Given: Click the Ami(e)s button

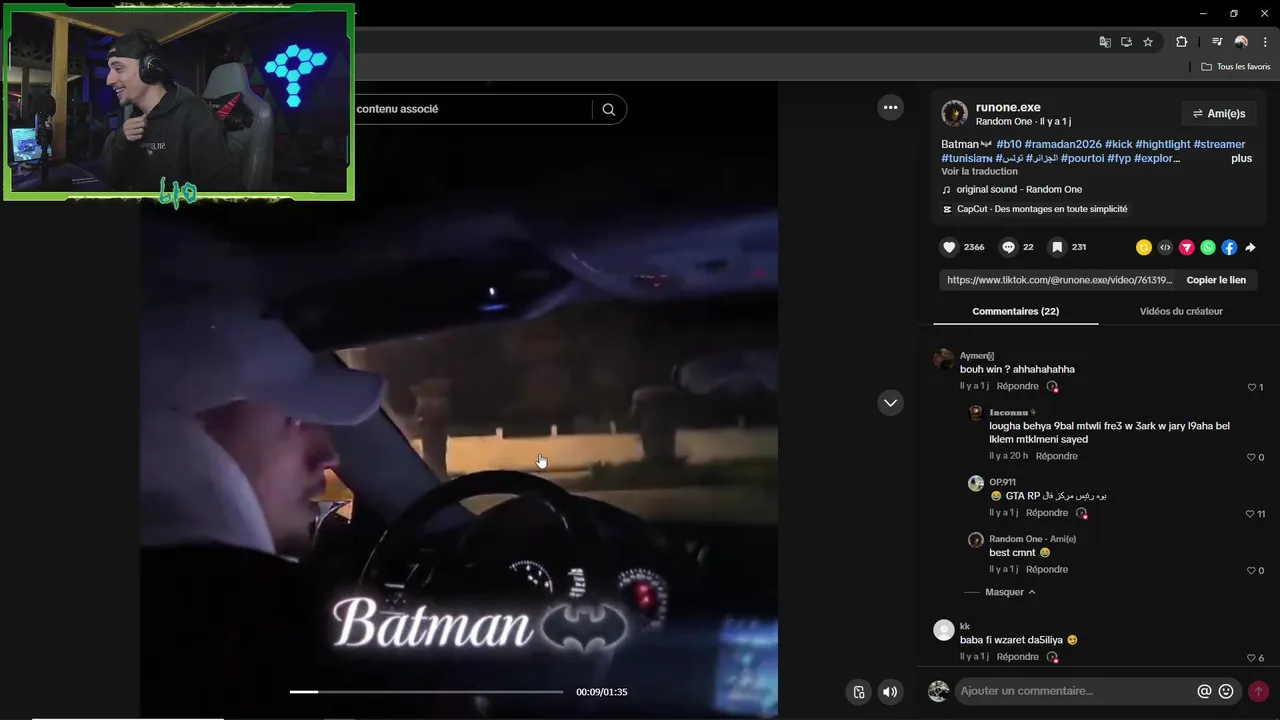Looking at the screenshot, I should click(1219, 113).
